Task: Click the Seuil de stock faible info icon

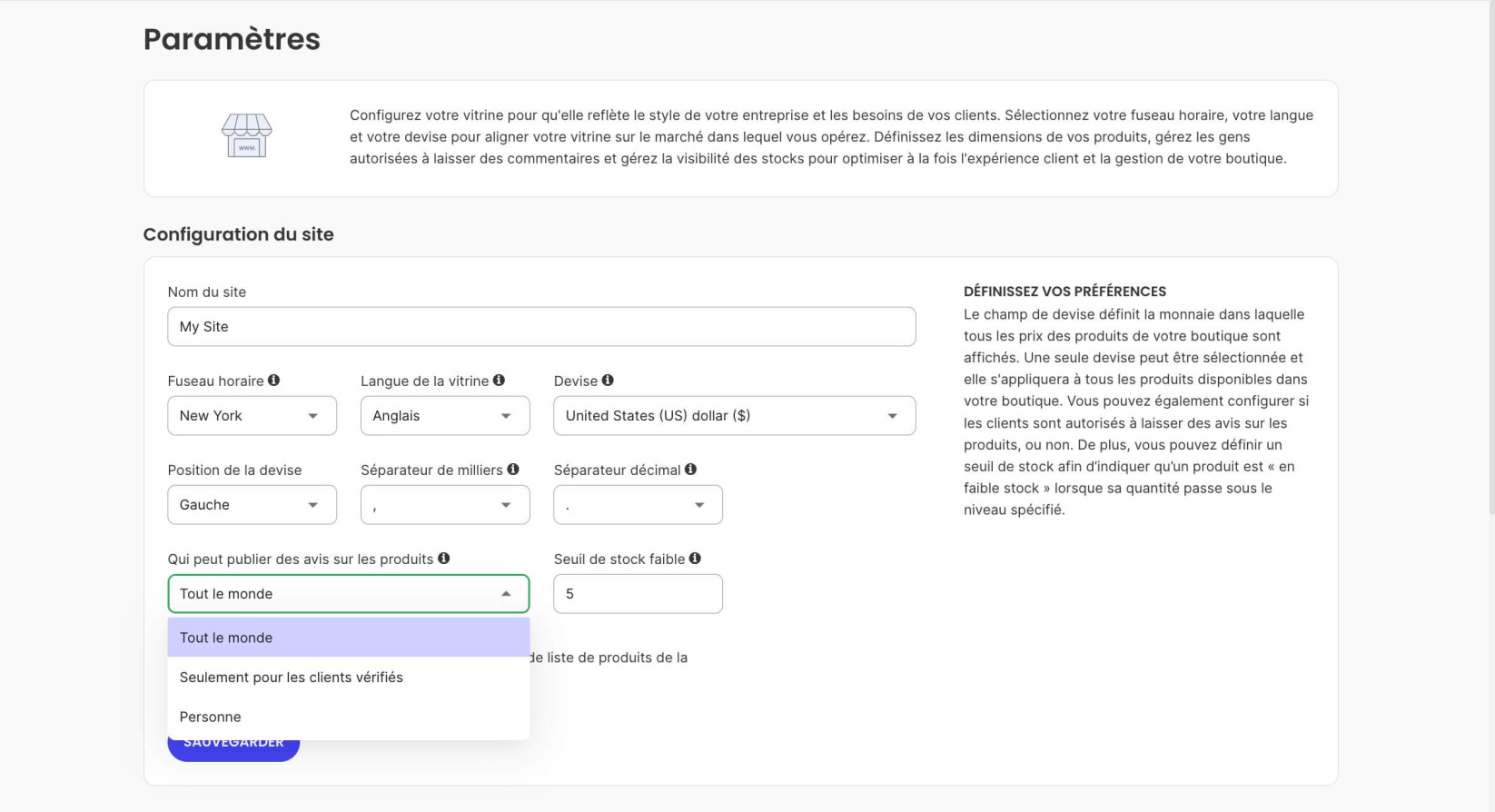Action: 695,559
